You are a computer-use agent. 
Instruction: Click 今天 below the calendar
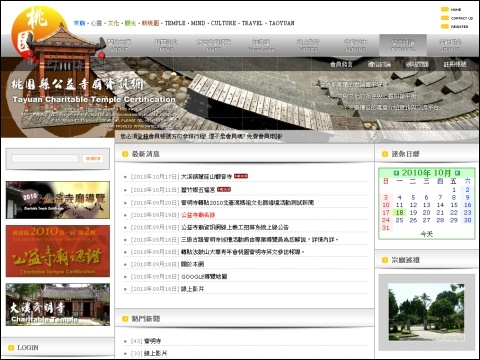(x=426, y=234)
